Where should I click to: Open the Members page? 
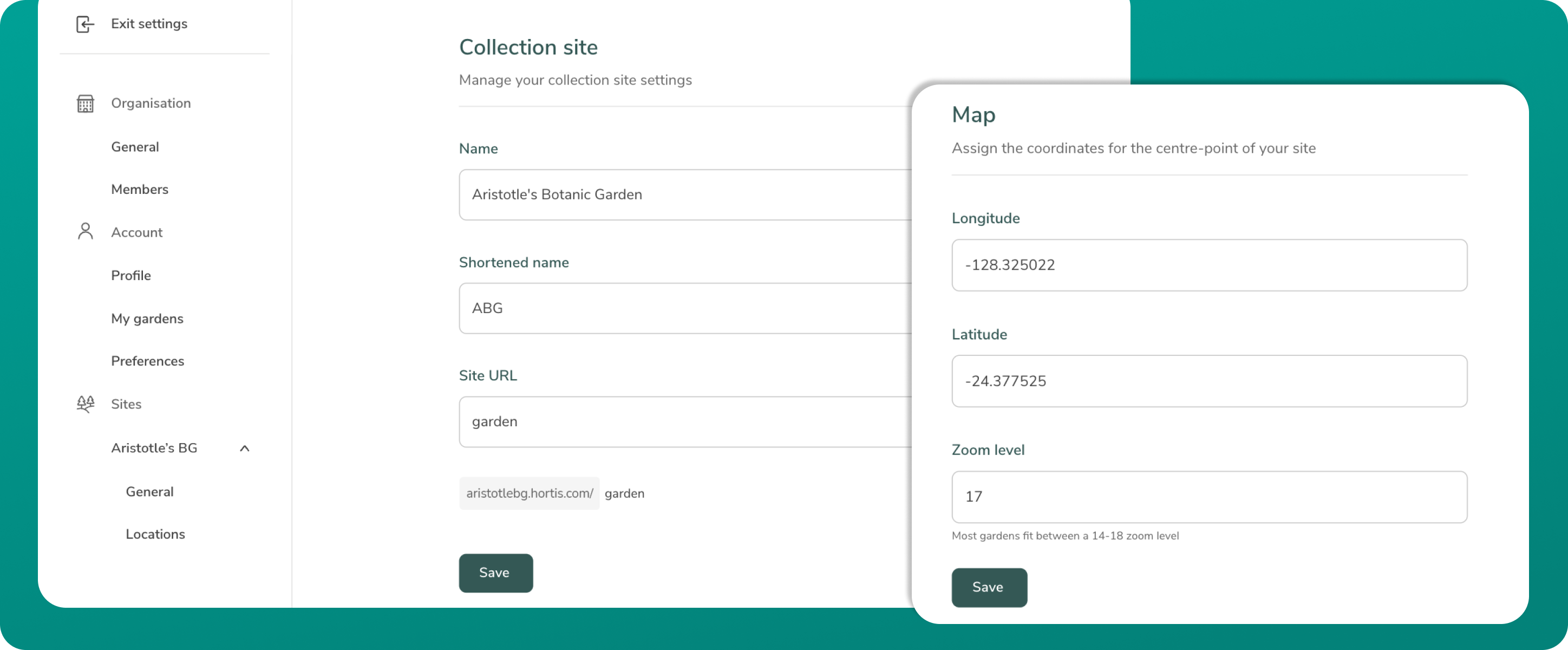point(139,190)
